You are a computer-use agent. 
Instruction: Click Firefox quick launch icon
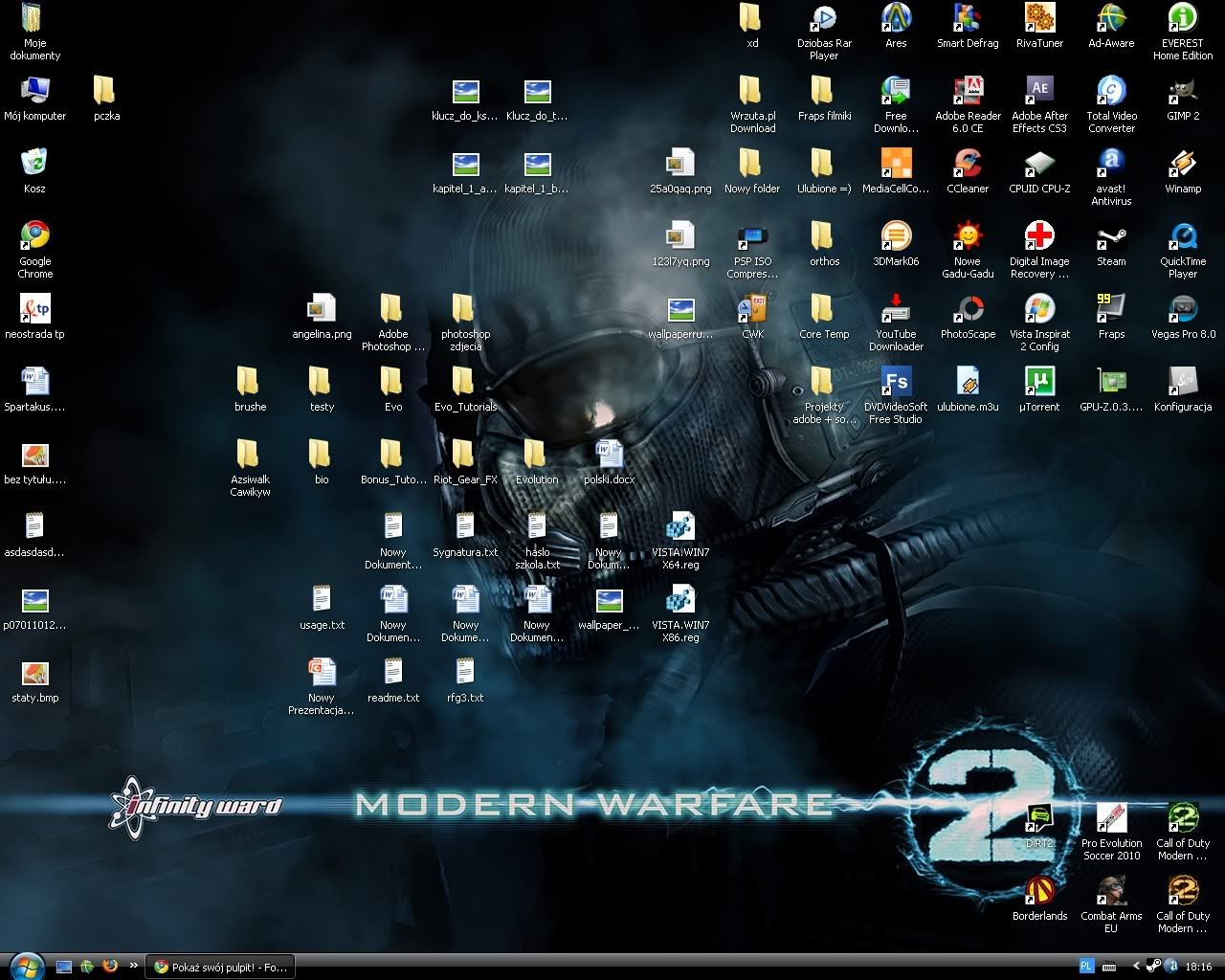(x=110, y=967)
